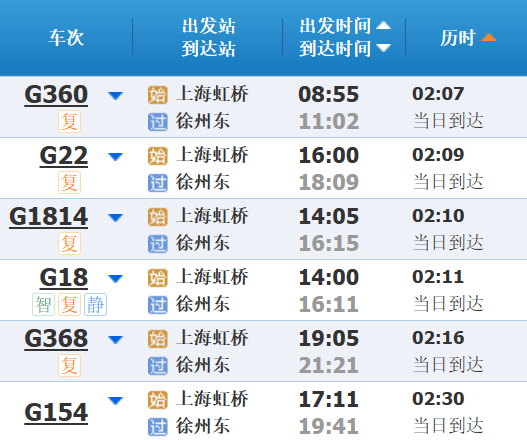527x440 pixels.
Task: Expand stop details for train G18
Action: [115, 279]
